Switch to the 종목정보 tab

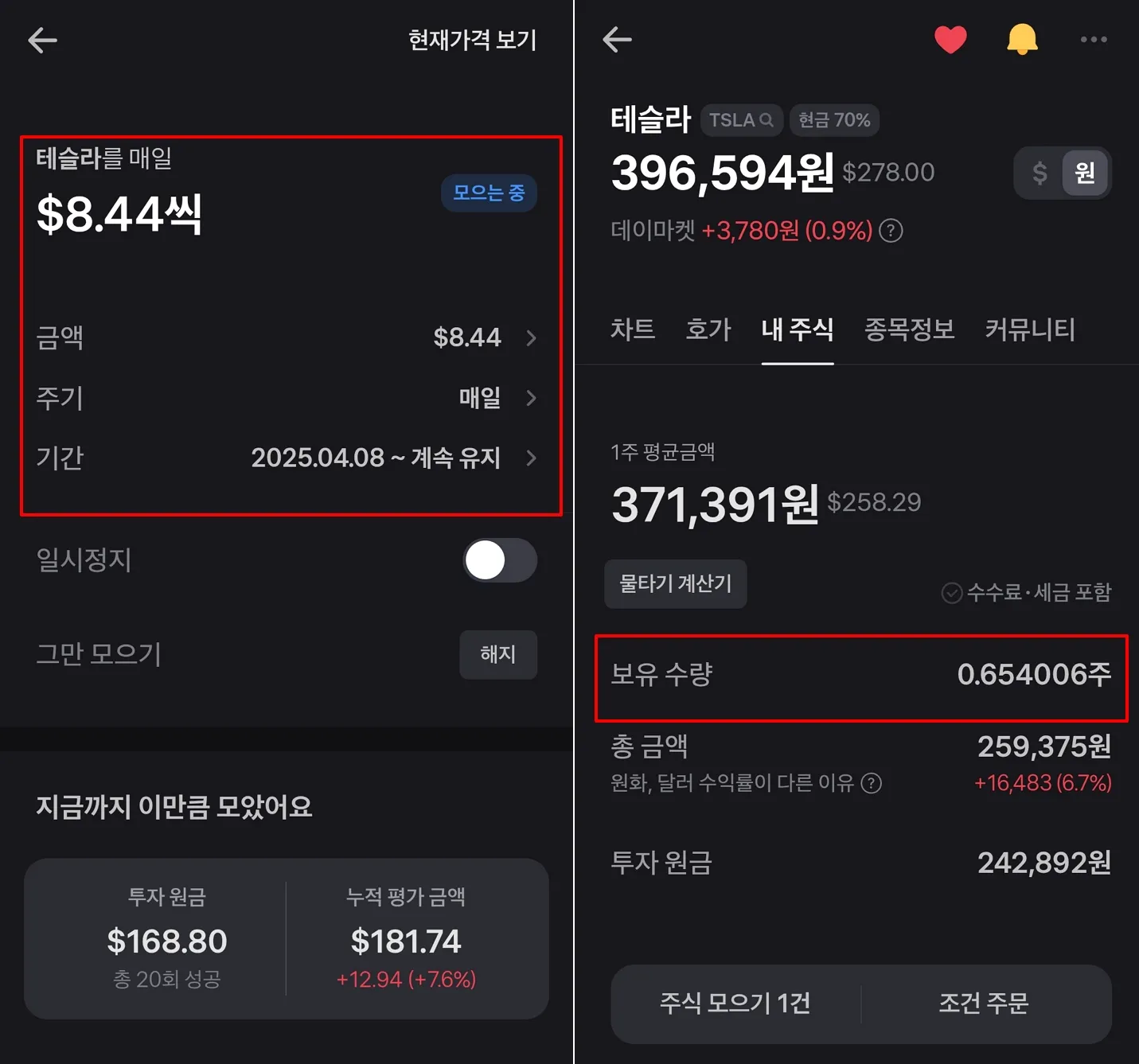(909, 329)
